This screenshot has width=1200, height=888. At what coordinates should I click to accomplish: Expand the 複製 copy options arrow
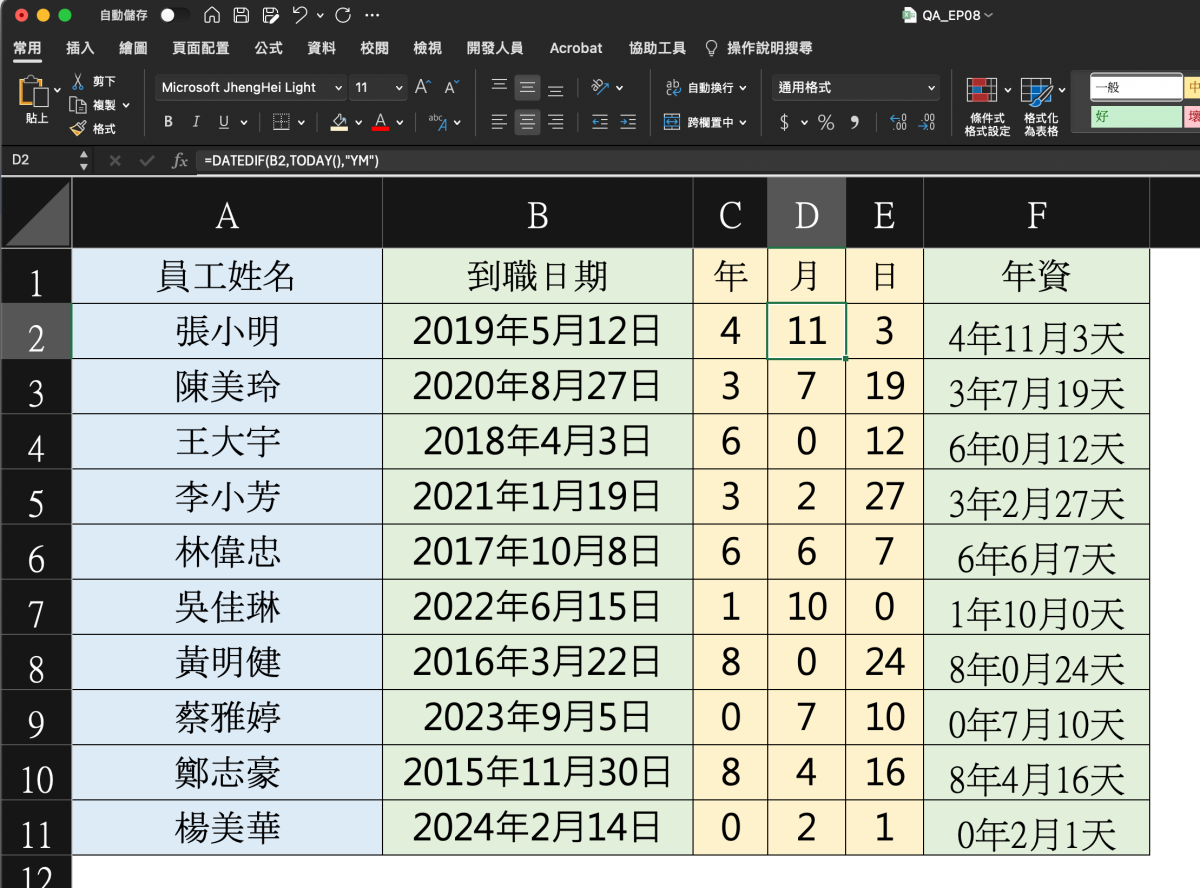click(x=125, y=105)
